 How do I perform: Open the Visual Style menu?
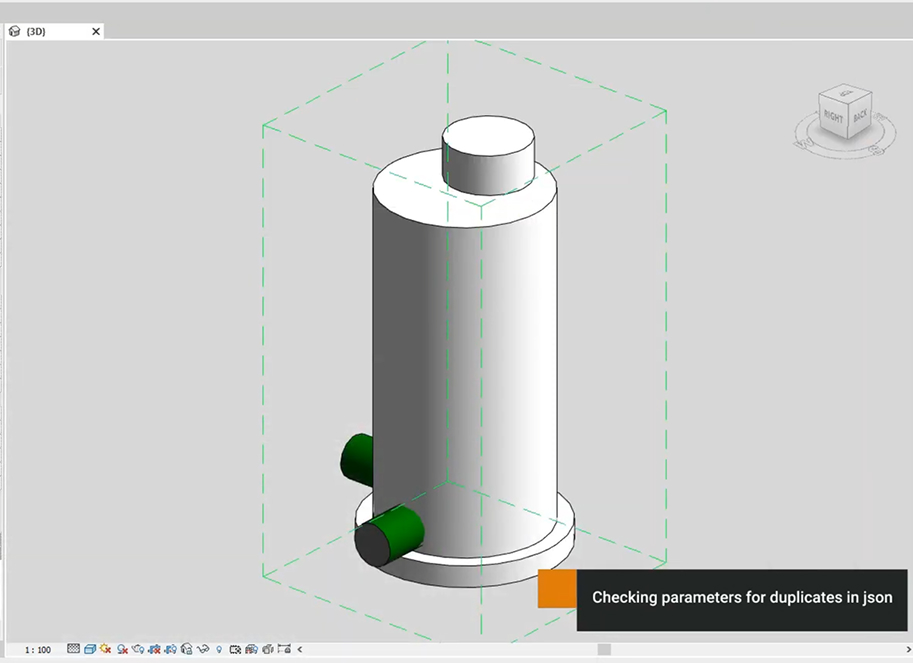(x=90, y=649)
